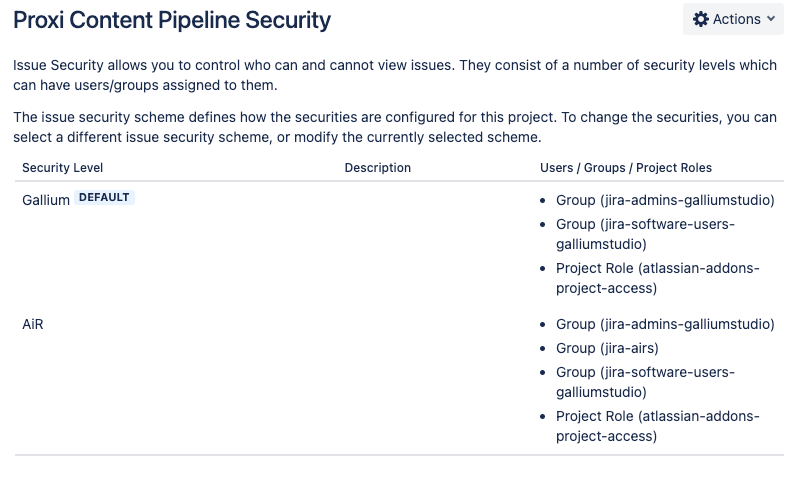This screenshot has width=805, height=478.
Task: Click the Actions button label
Action: coord(737,20)
